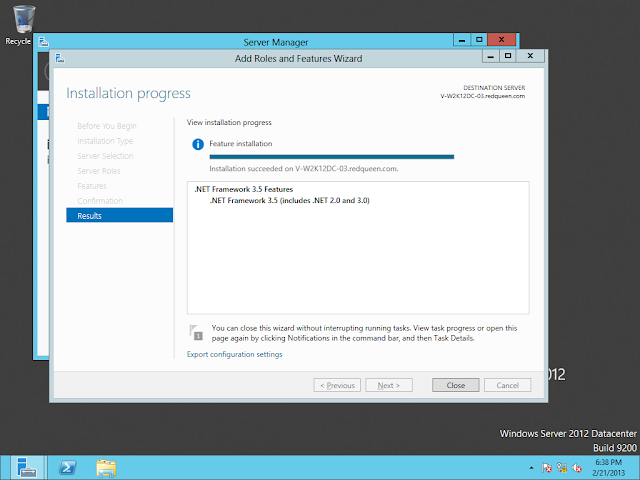Show hidden tray icons arrow
Screen dimensions: 640x480
(531, 468)
